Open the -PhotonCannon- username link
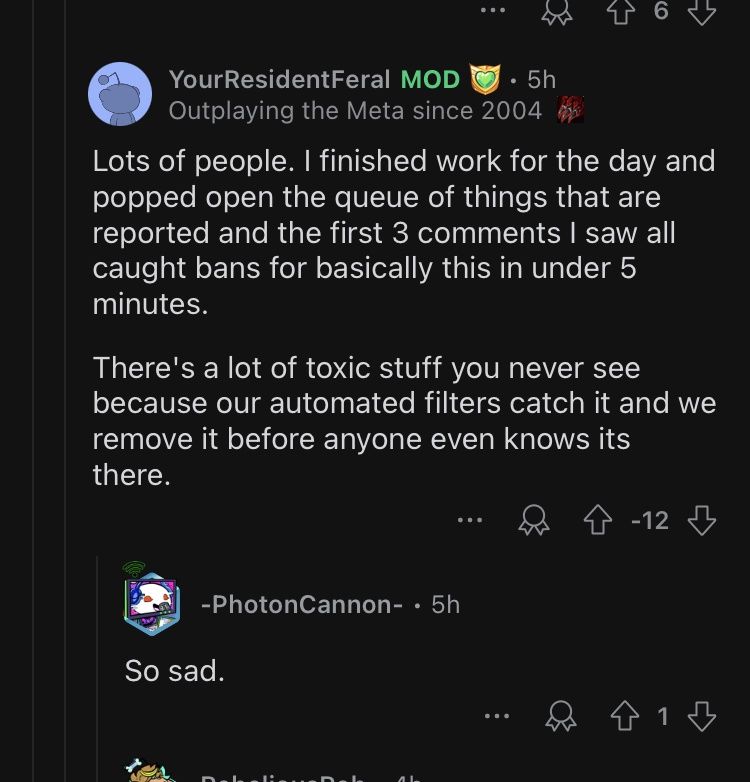 [302, 604]
